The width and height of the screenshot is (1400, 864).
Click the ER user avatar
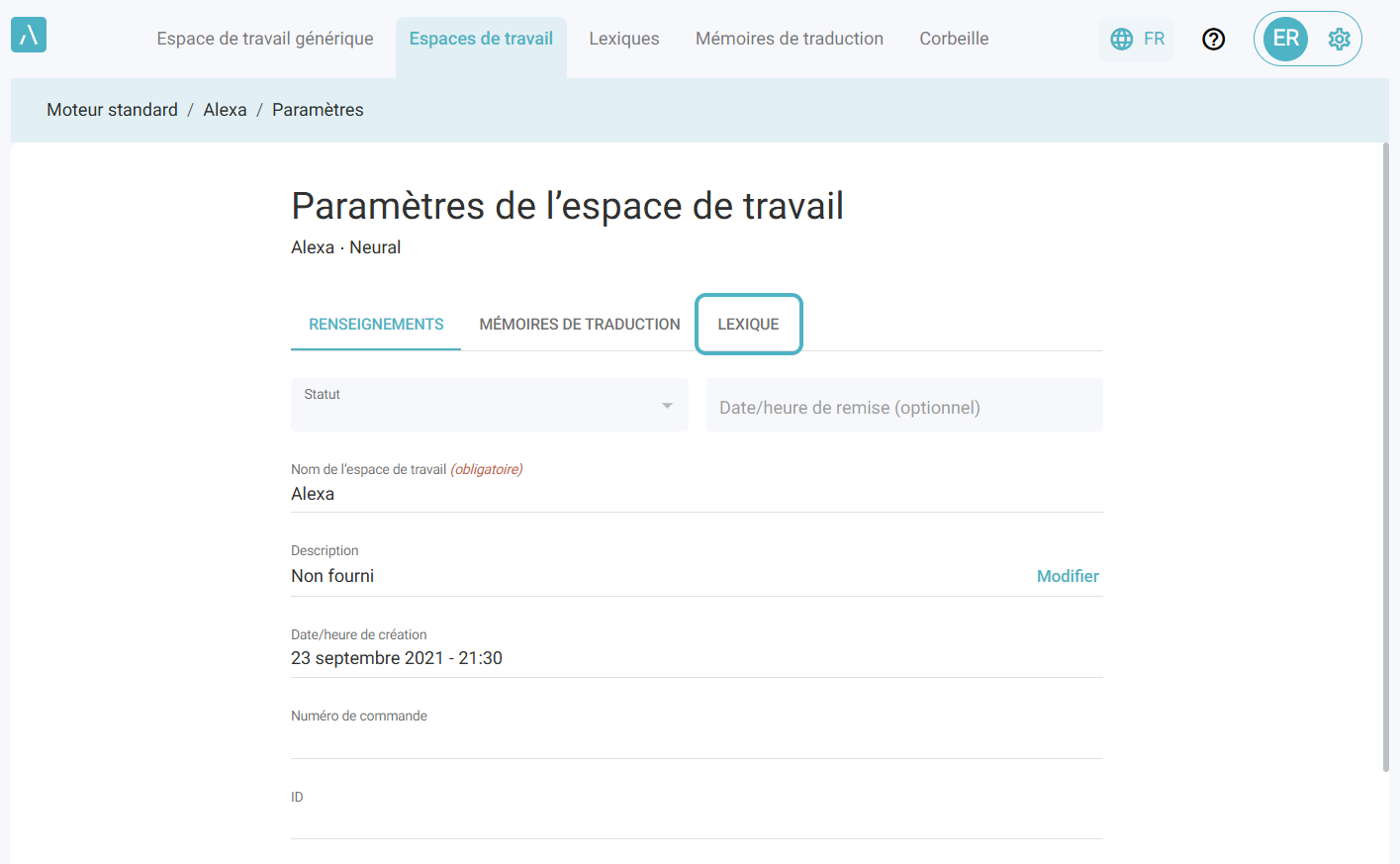1285,39
